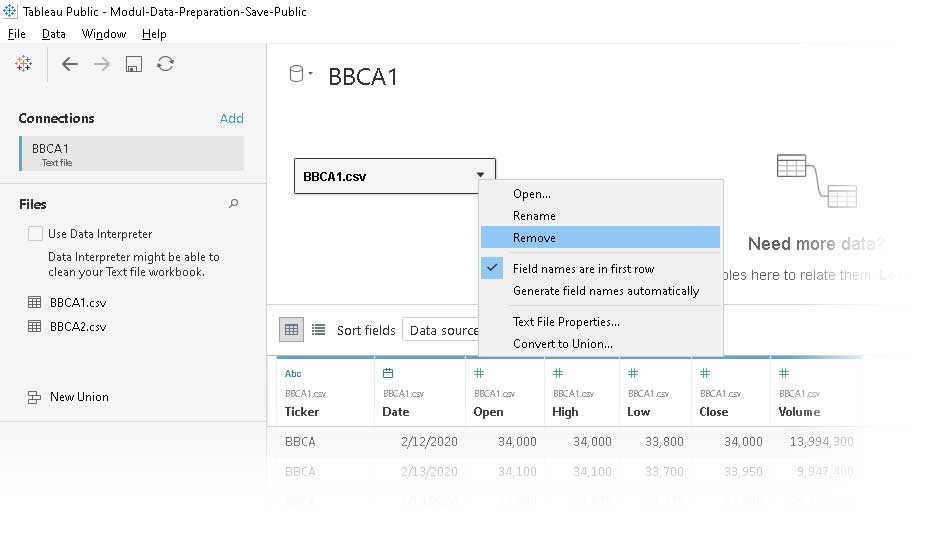Select the BBCA1 Text file connection
Viewport: 941px width, 540px height.
click(132, 154)
